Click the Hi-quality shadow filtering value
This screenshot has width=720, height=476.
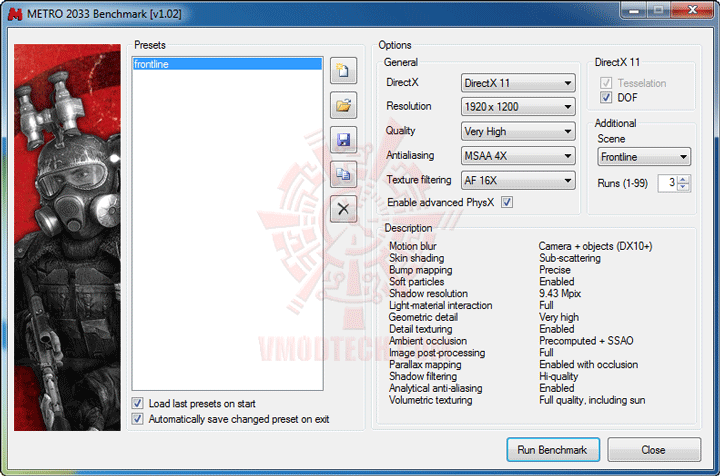point(558,376)
